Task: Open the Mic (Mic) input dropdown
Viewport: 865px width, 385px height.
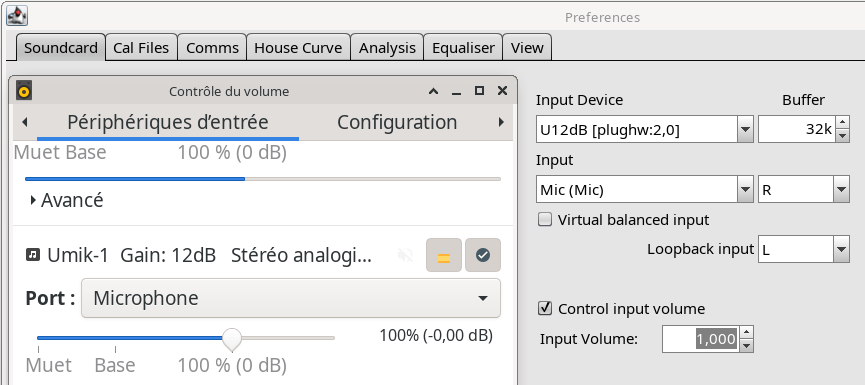Action: (x=745, y=190)
